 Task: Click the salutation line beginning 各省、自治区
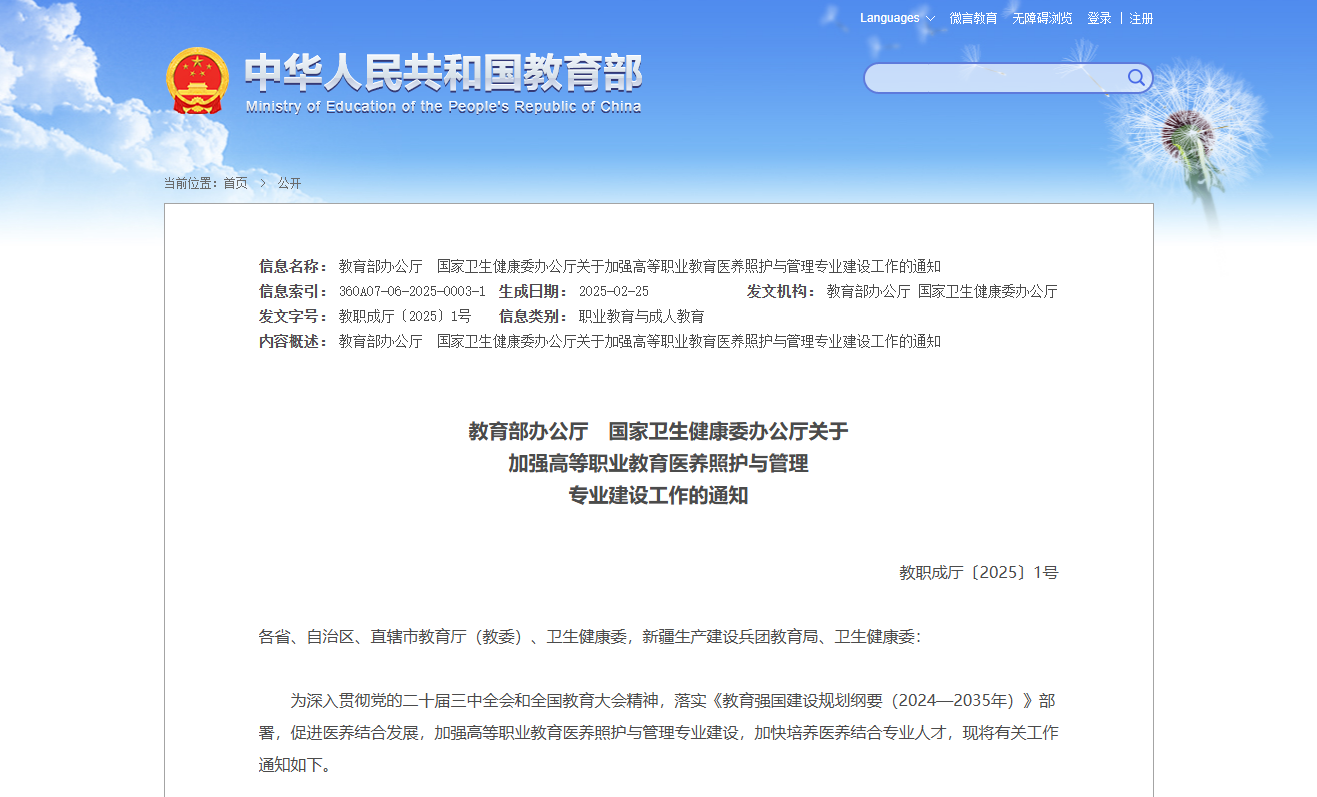click(590, 636)
